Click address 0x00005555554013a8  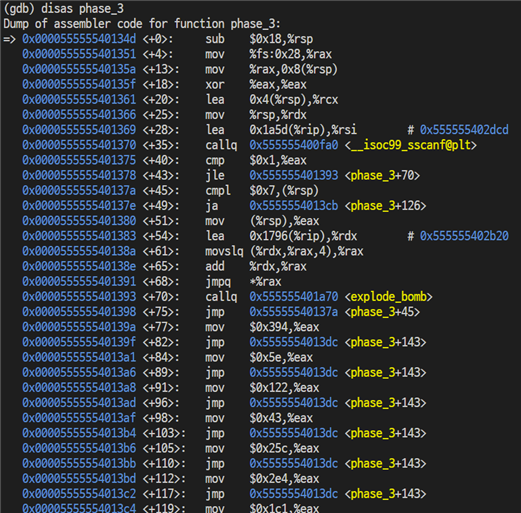click(79, 388)
